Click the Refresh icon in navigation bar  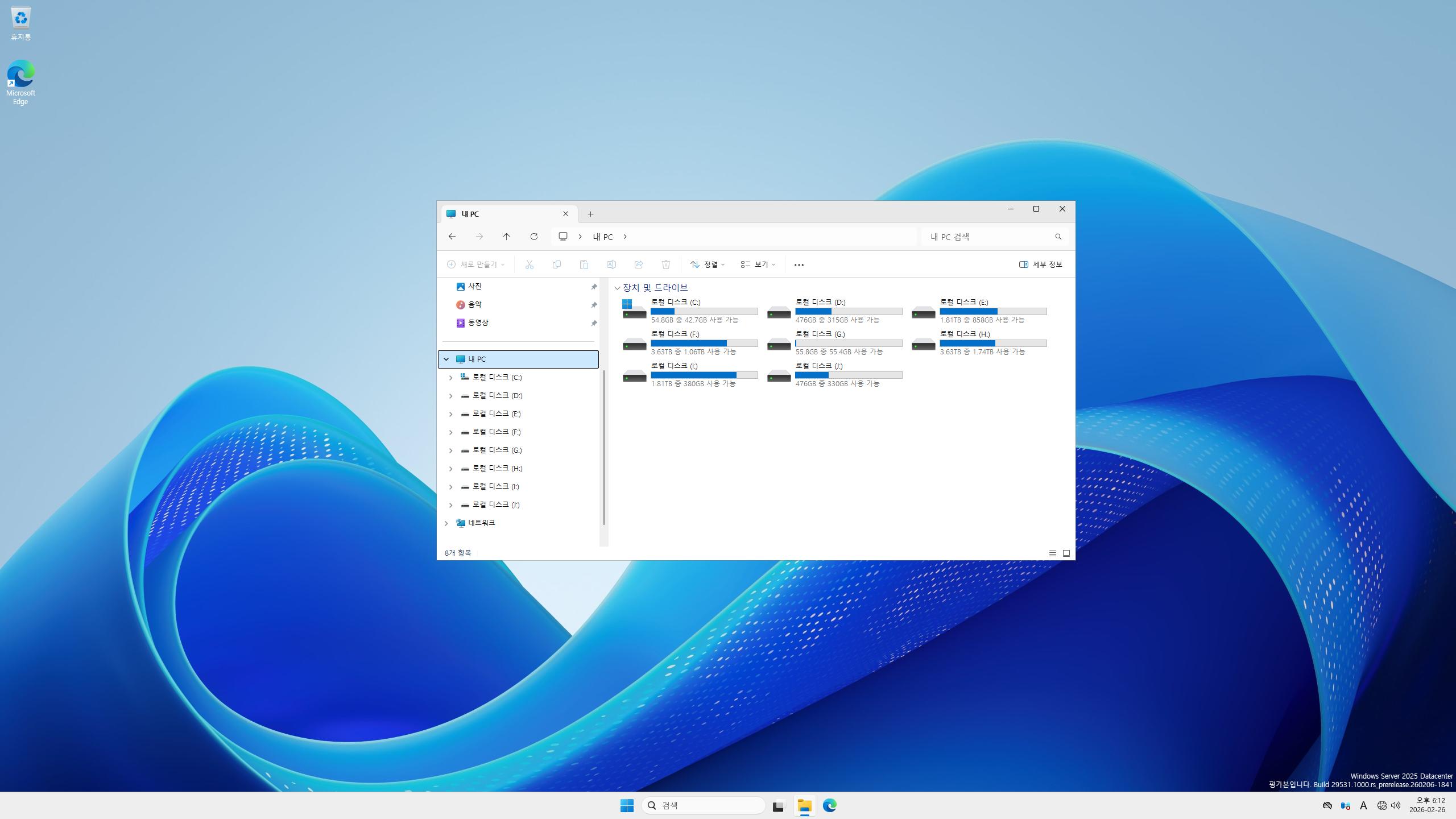click(533, 237)
